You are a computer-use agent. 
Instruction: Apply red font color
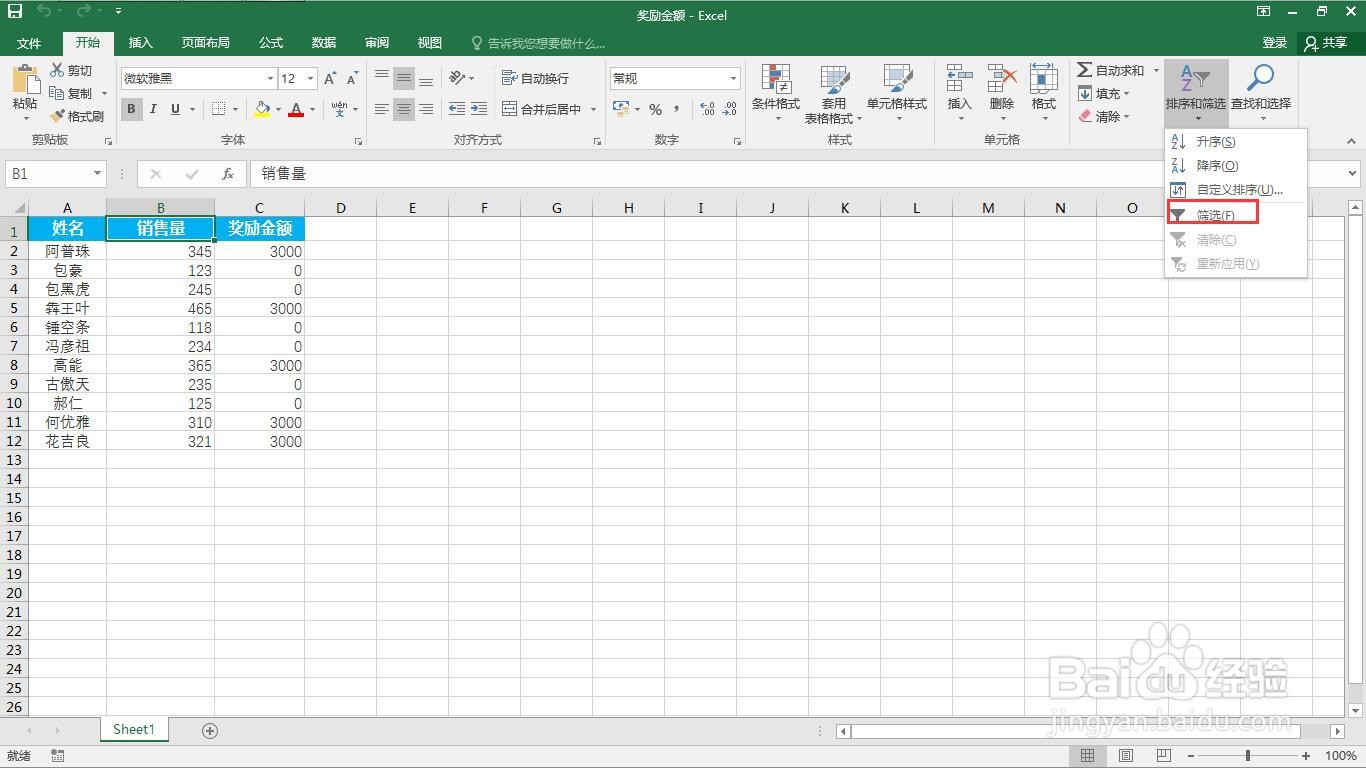pyautogui.click(x=296, y=109)
